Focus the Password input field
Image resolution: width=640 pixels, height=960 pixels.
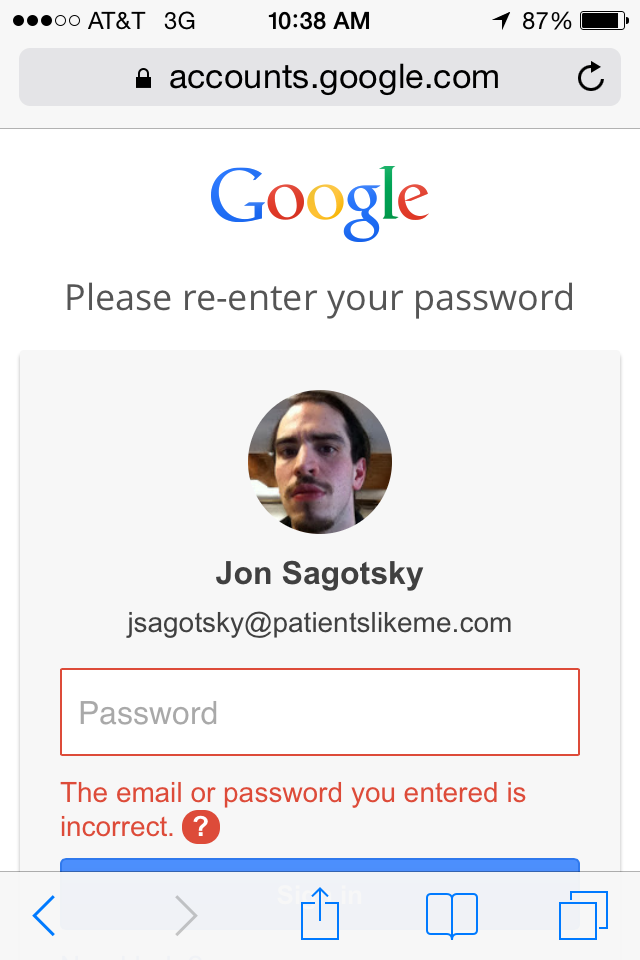pos(320,712)
